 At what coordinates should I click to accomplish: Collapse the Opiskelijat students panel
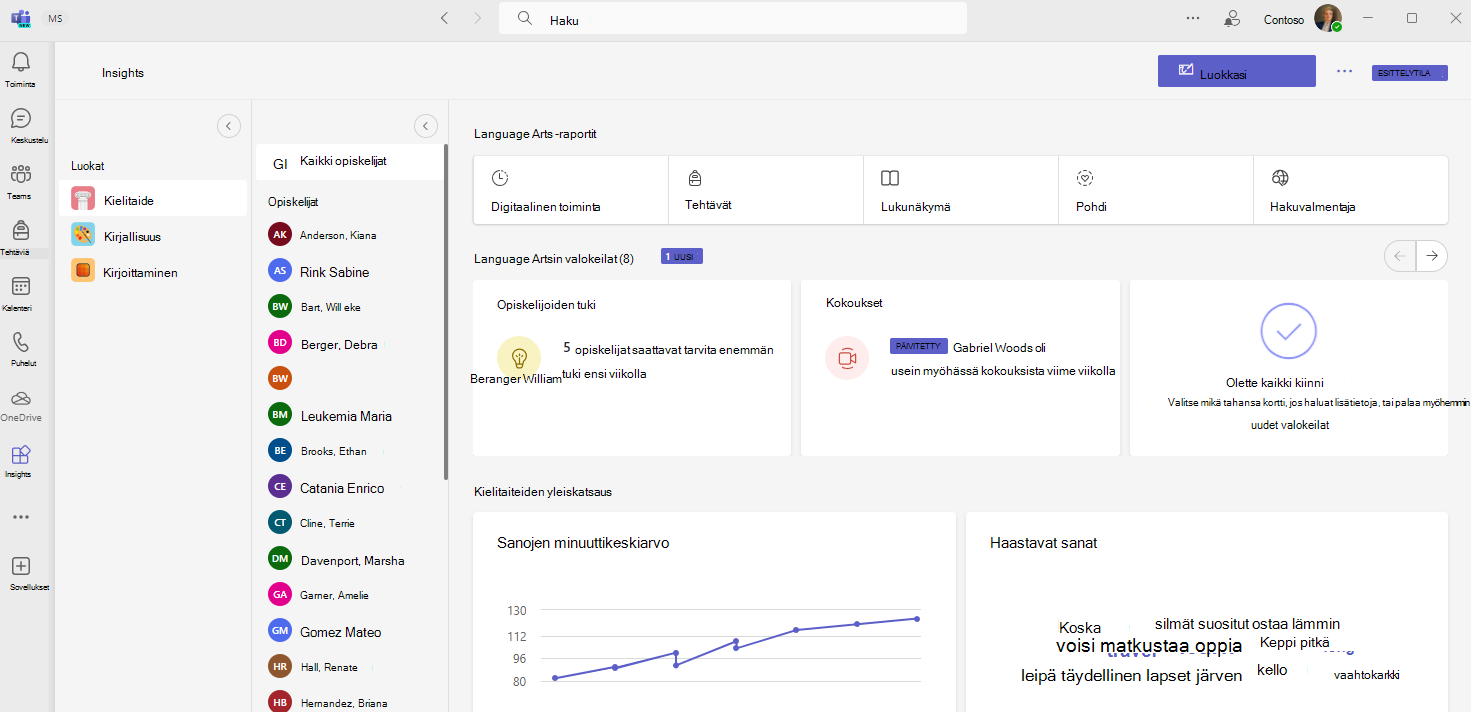[x=425, y=126]
